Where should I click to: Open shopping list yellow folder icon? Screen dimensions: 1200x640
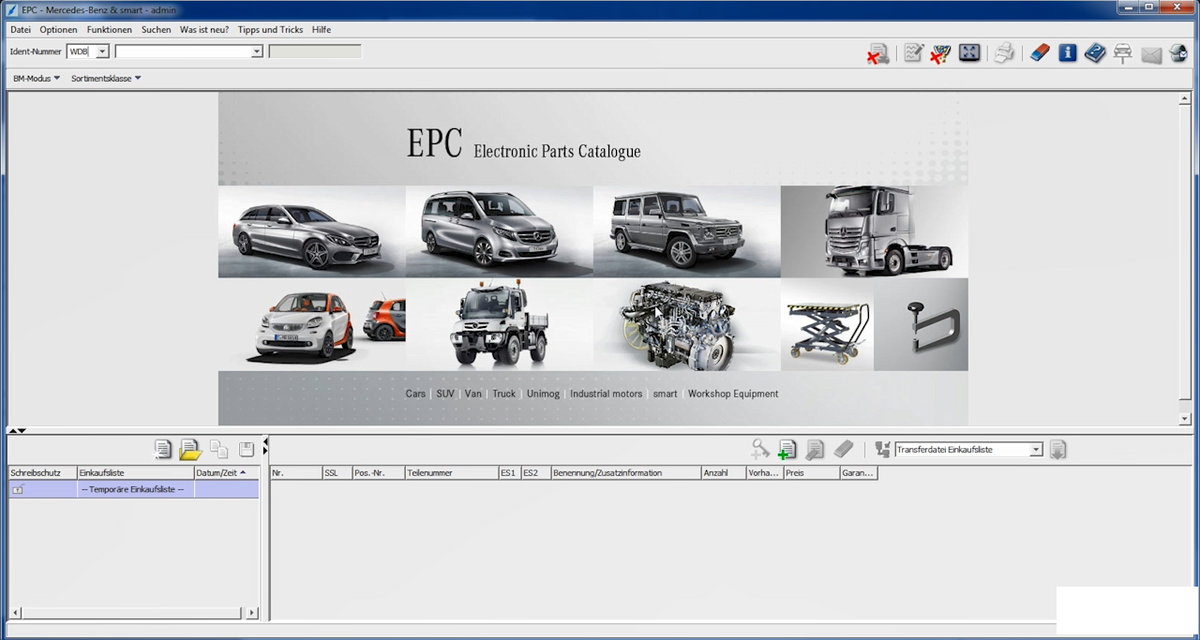click(x=190, y=450)
